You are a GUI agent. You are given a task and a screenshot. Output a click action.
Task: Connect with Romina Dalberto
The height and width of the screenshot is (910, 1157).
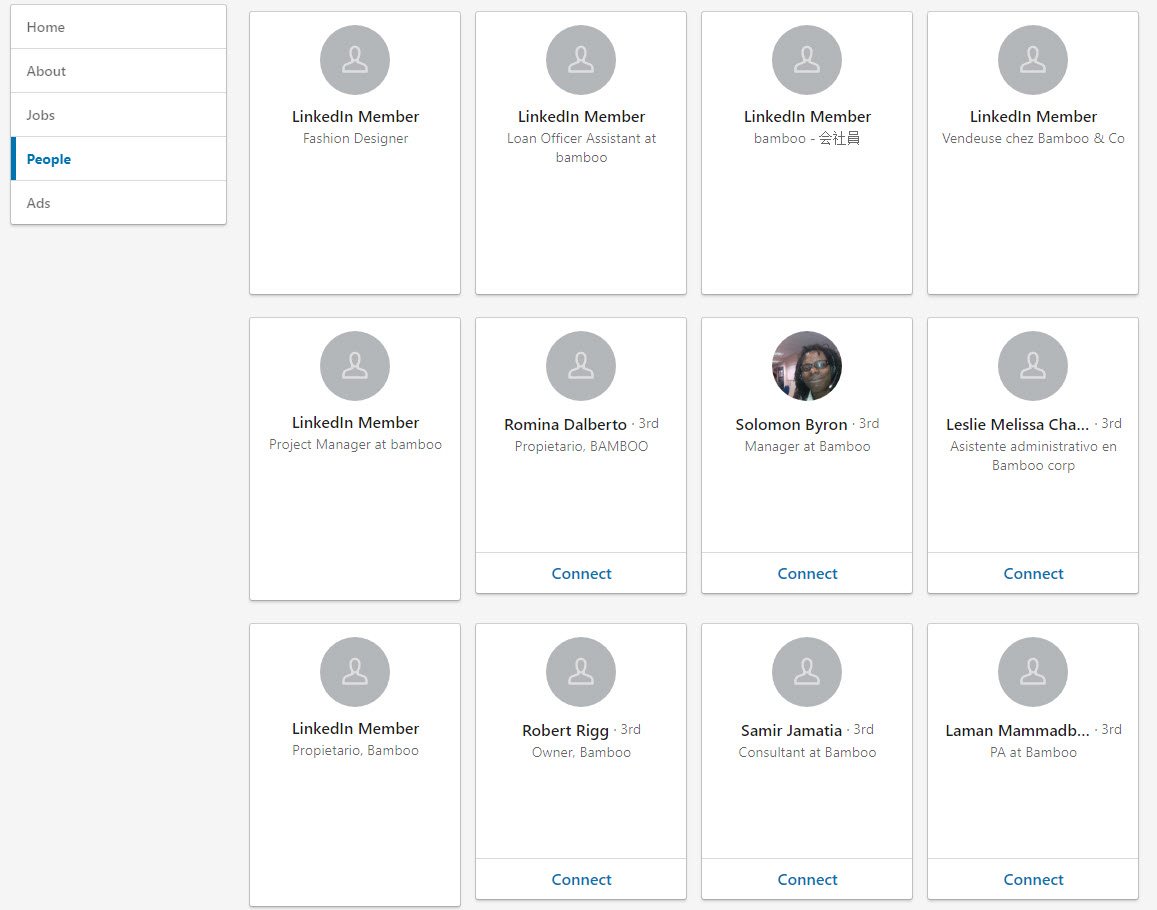[581, 573]
